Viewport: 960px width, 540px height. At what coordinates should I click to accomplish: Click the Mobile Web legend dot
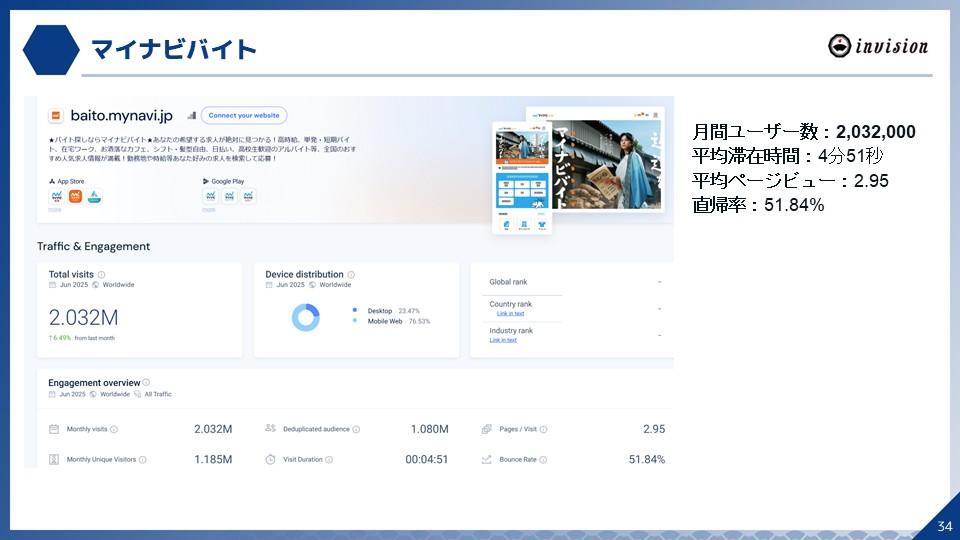[354, 321]
